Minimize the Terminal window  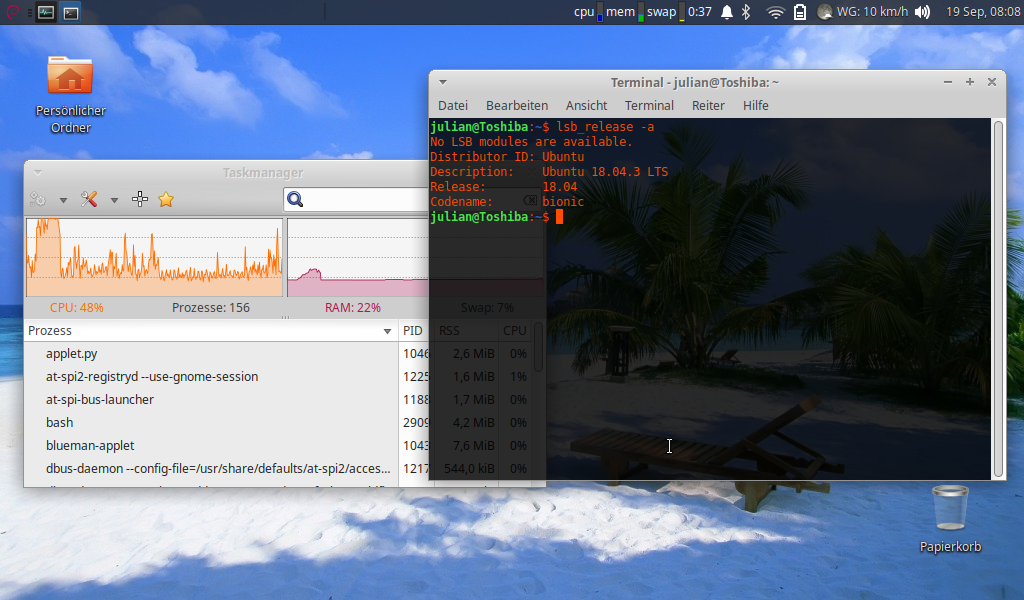tap(948, 82)
